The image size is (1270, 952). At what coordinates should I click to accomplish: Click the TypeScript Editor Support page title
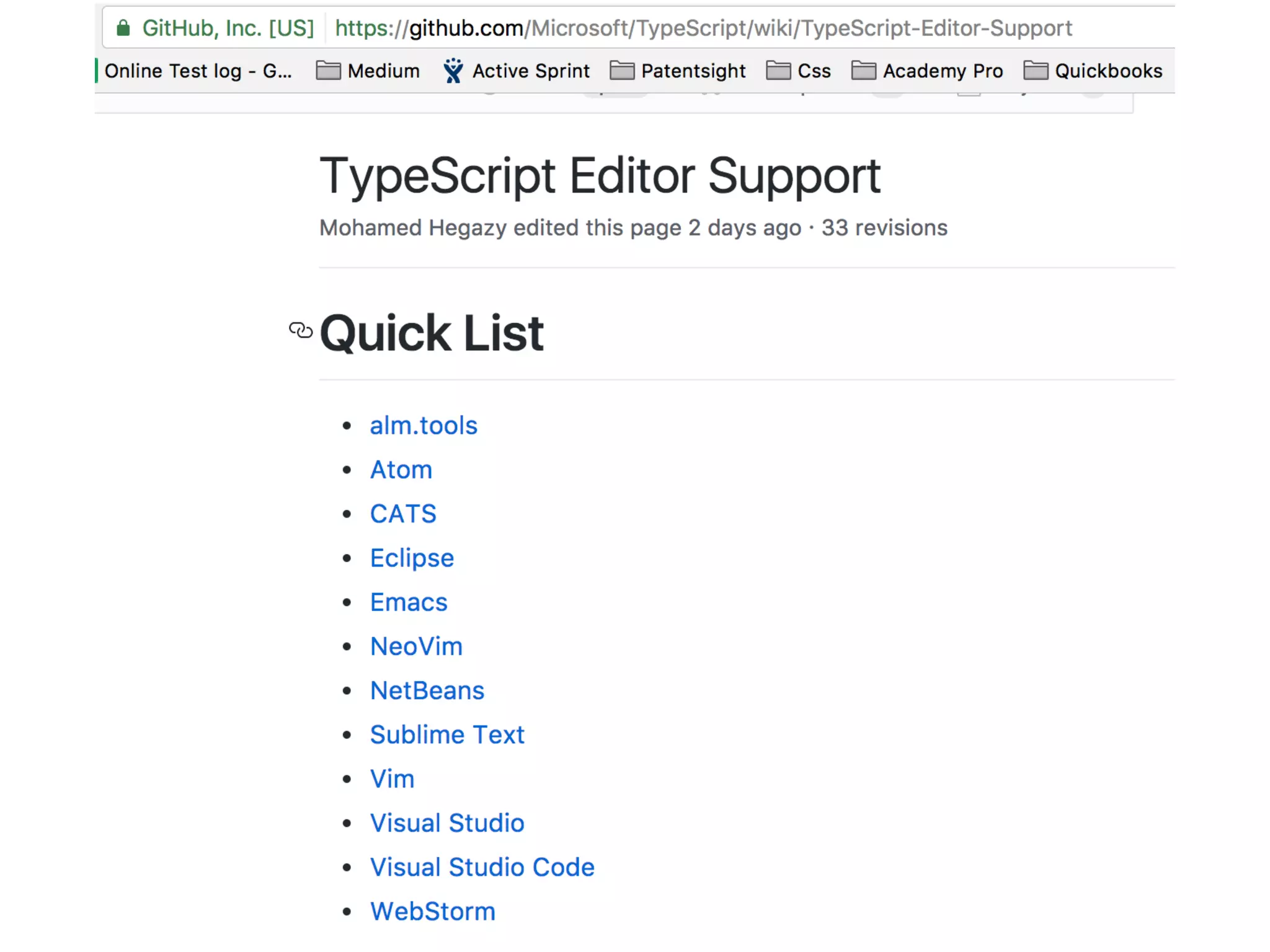pos(600,177)
